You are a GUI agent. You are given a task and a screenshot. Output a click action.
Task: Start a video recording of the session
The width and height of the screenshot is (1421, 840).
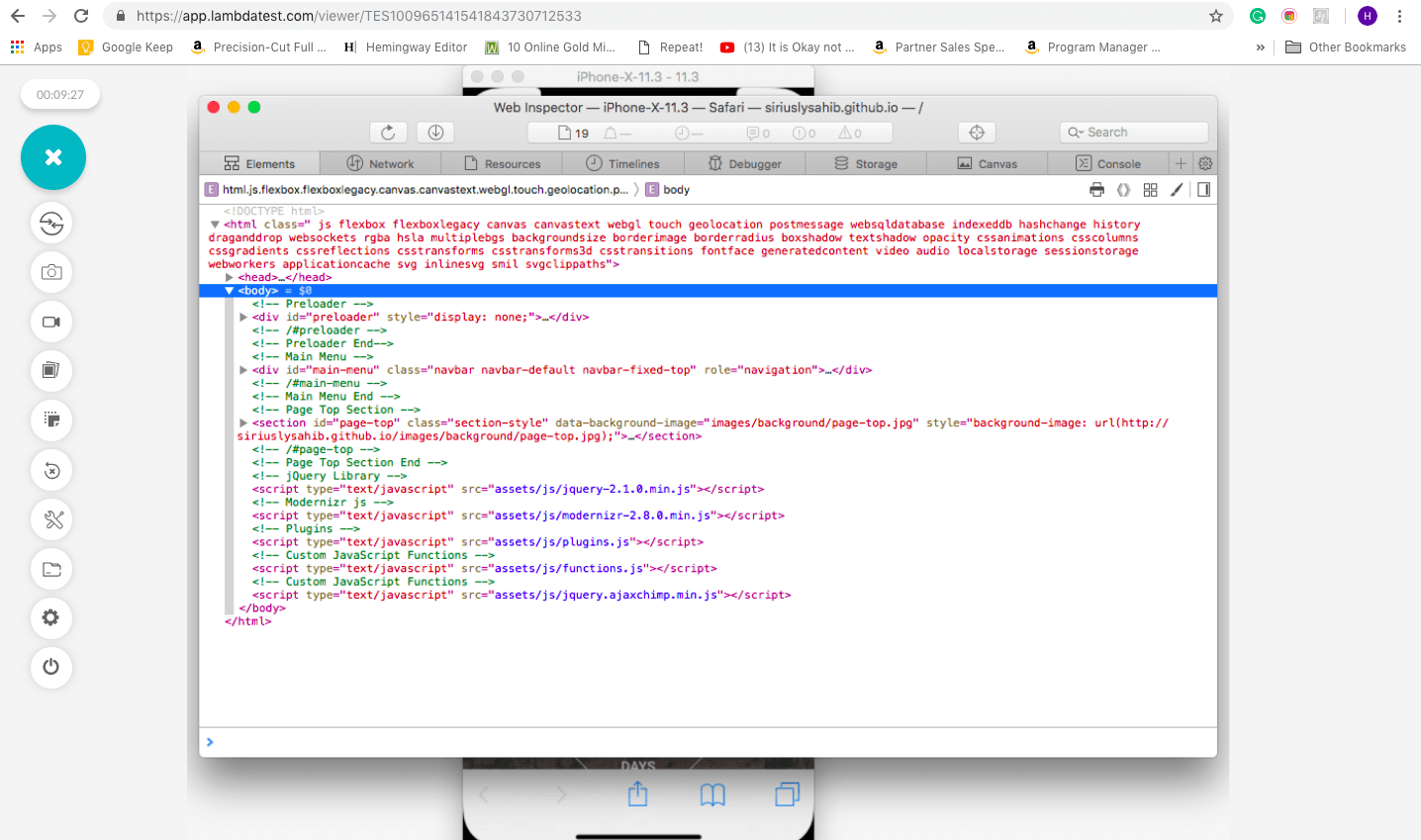click(50, 322)
